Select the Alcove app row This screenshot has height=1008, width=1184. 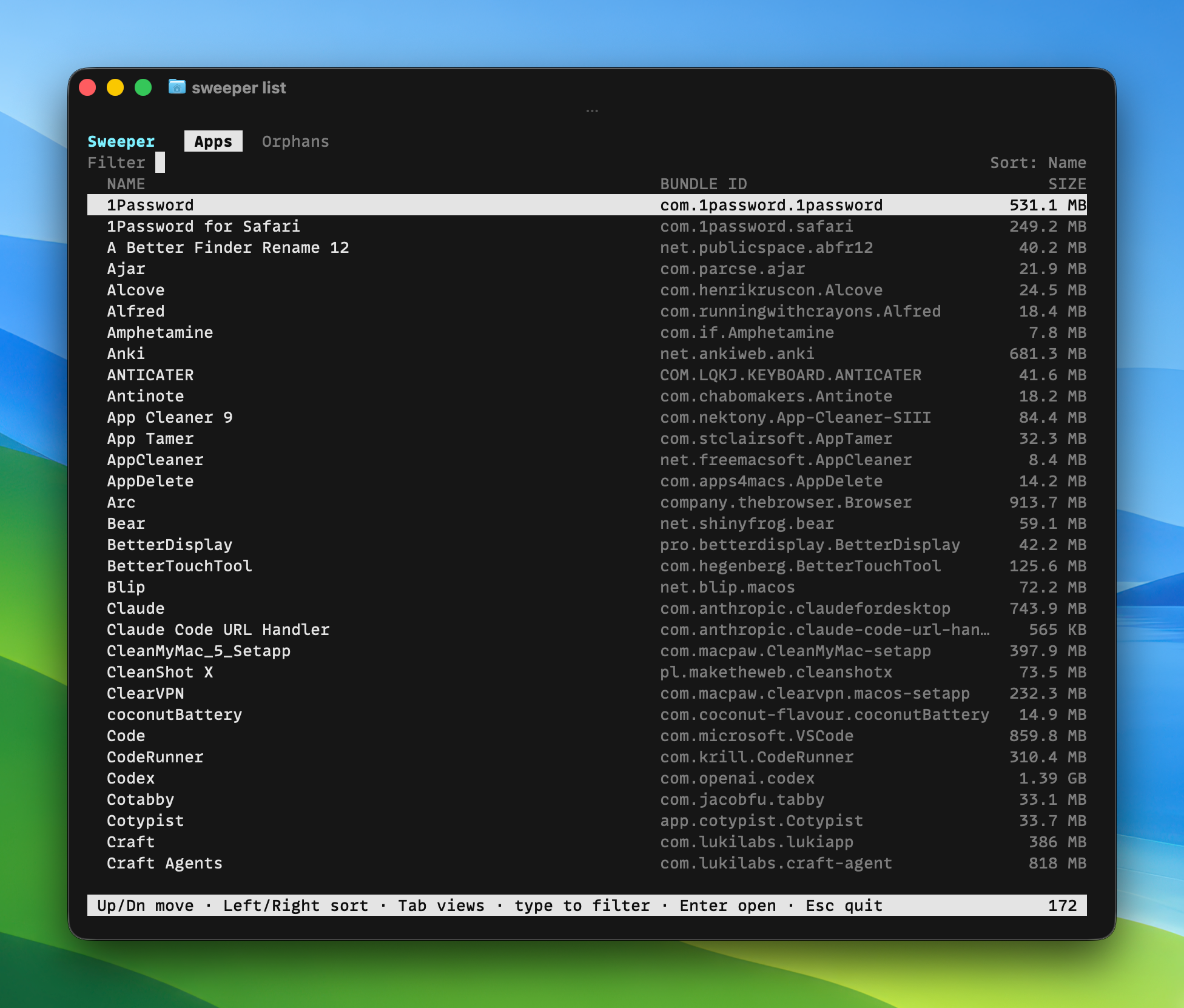pyautogui.click(x=587, y=290)
